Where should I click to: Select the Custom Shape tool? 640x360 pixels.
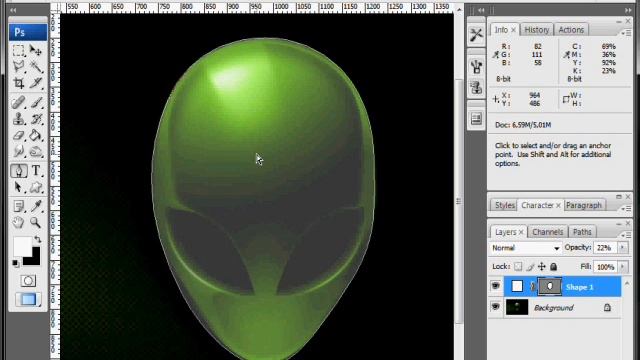click(36, 187)
